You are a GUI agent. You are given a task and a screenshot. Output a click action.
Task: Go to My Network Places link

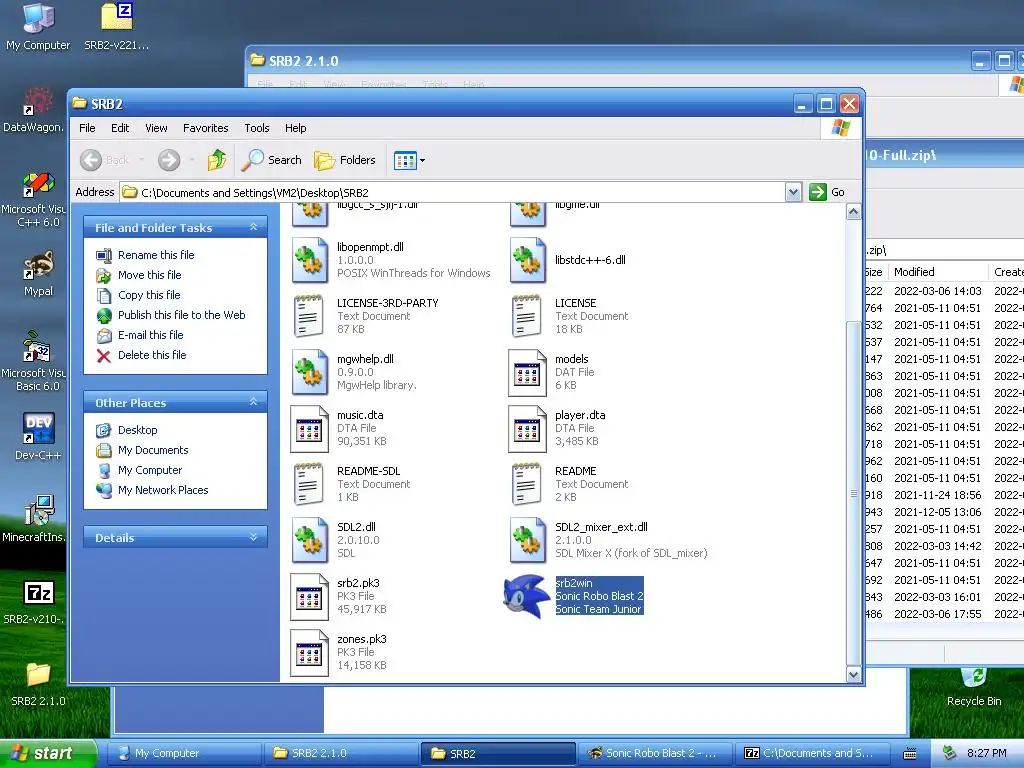[163, 490]
